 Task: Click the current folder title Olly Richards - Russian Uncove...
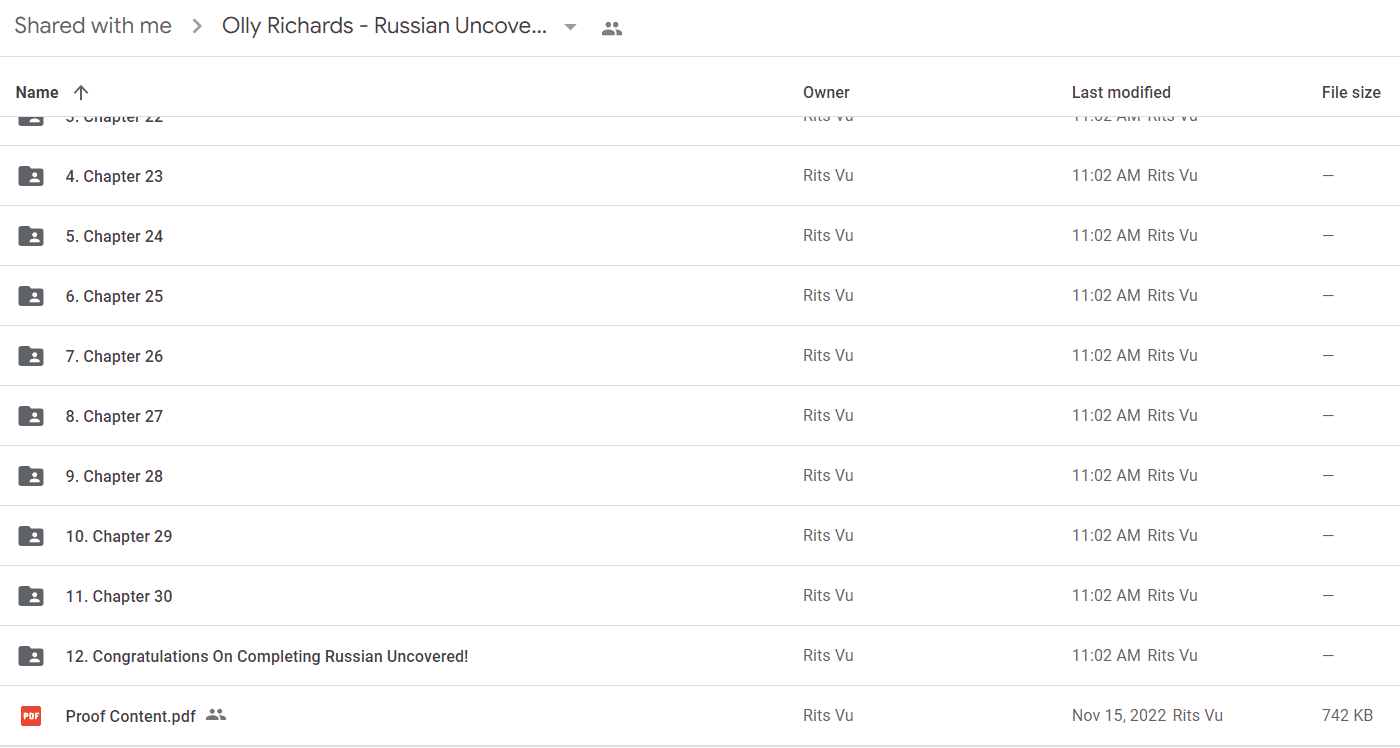click(384, 26)
